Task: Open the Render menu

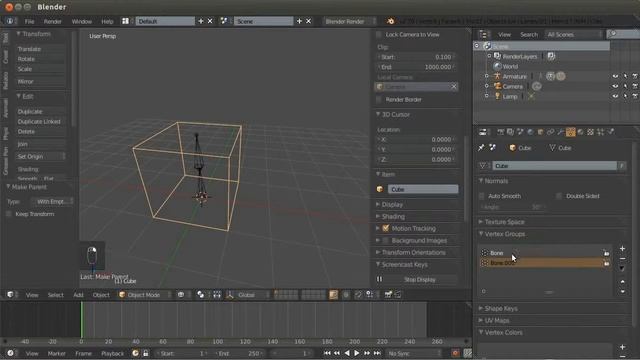Action: coord(52,21)
